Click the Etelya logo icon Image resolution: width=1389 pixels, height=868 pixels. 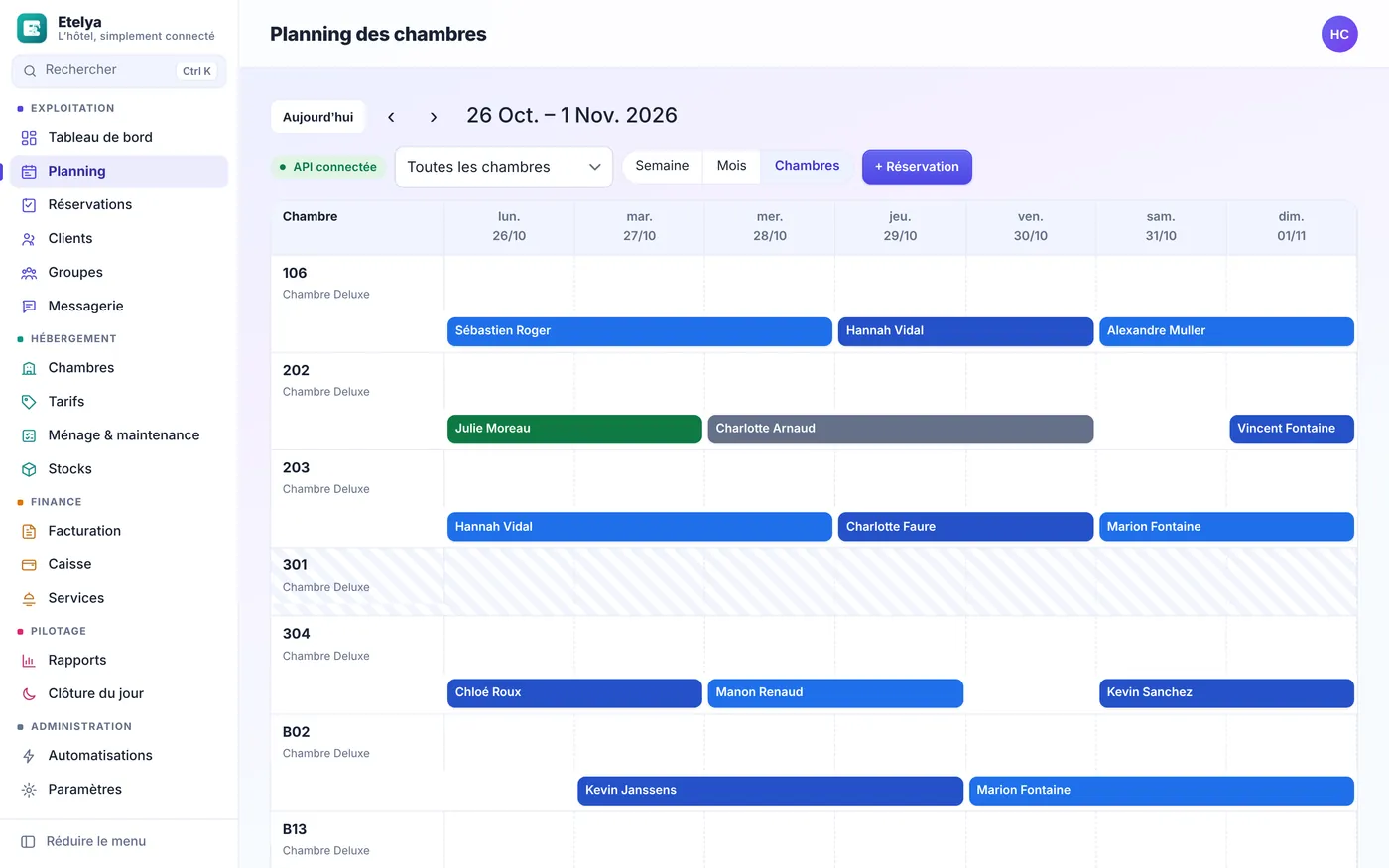(x=32, y=28)
